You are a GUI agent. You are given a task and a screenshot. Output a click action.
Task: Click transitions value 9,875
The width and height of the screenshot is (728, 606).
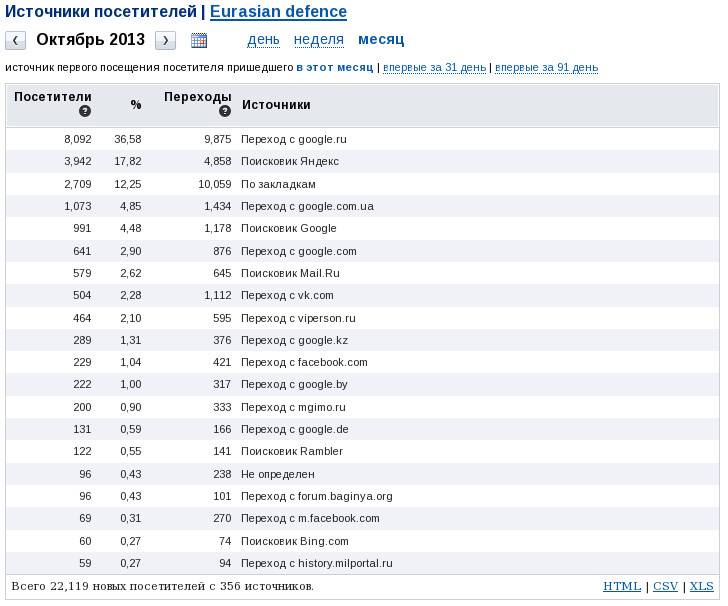pyautogui.click(x=217, y=139)
